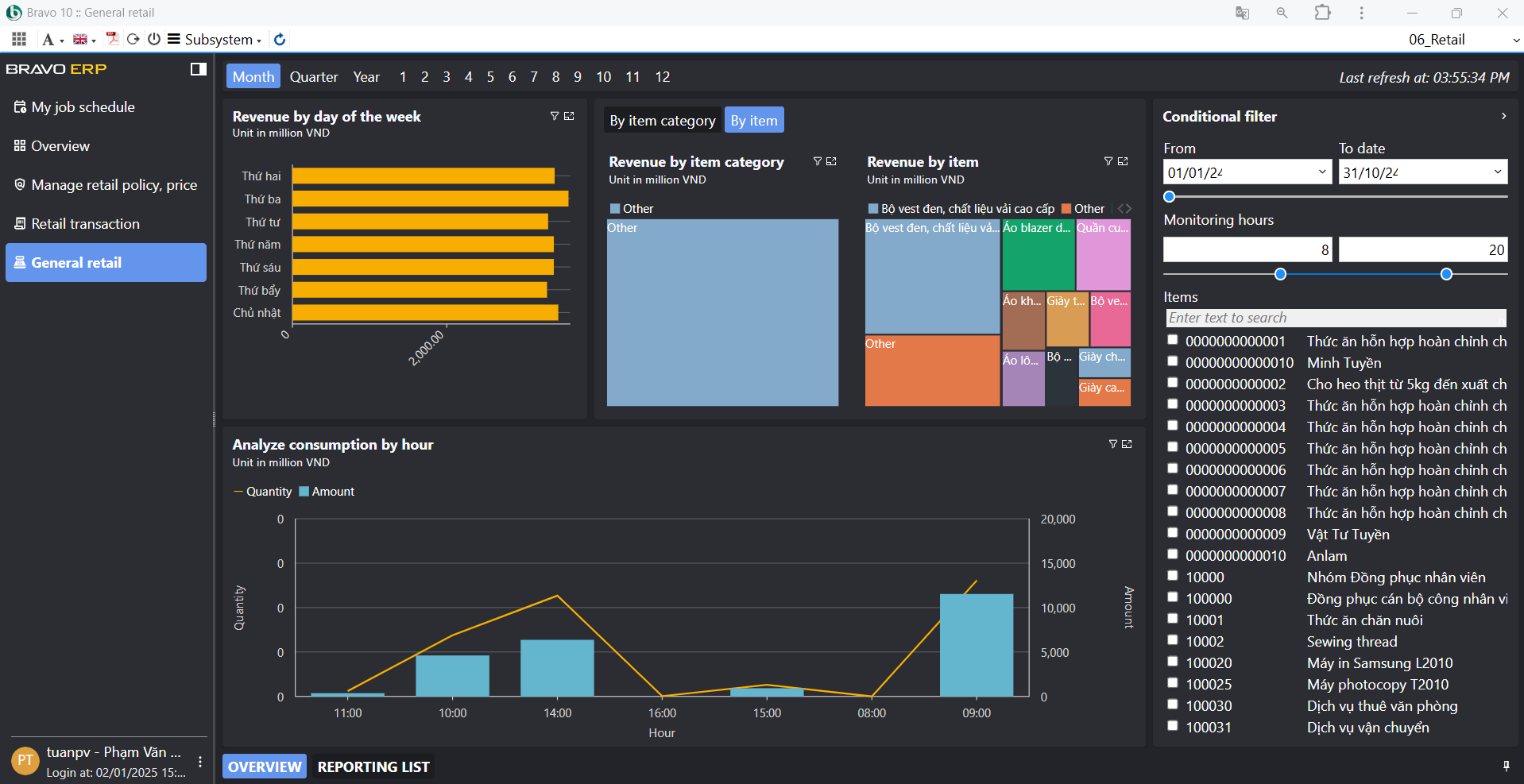Open the From date dropdown

coord(1322,172)
